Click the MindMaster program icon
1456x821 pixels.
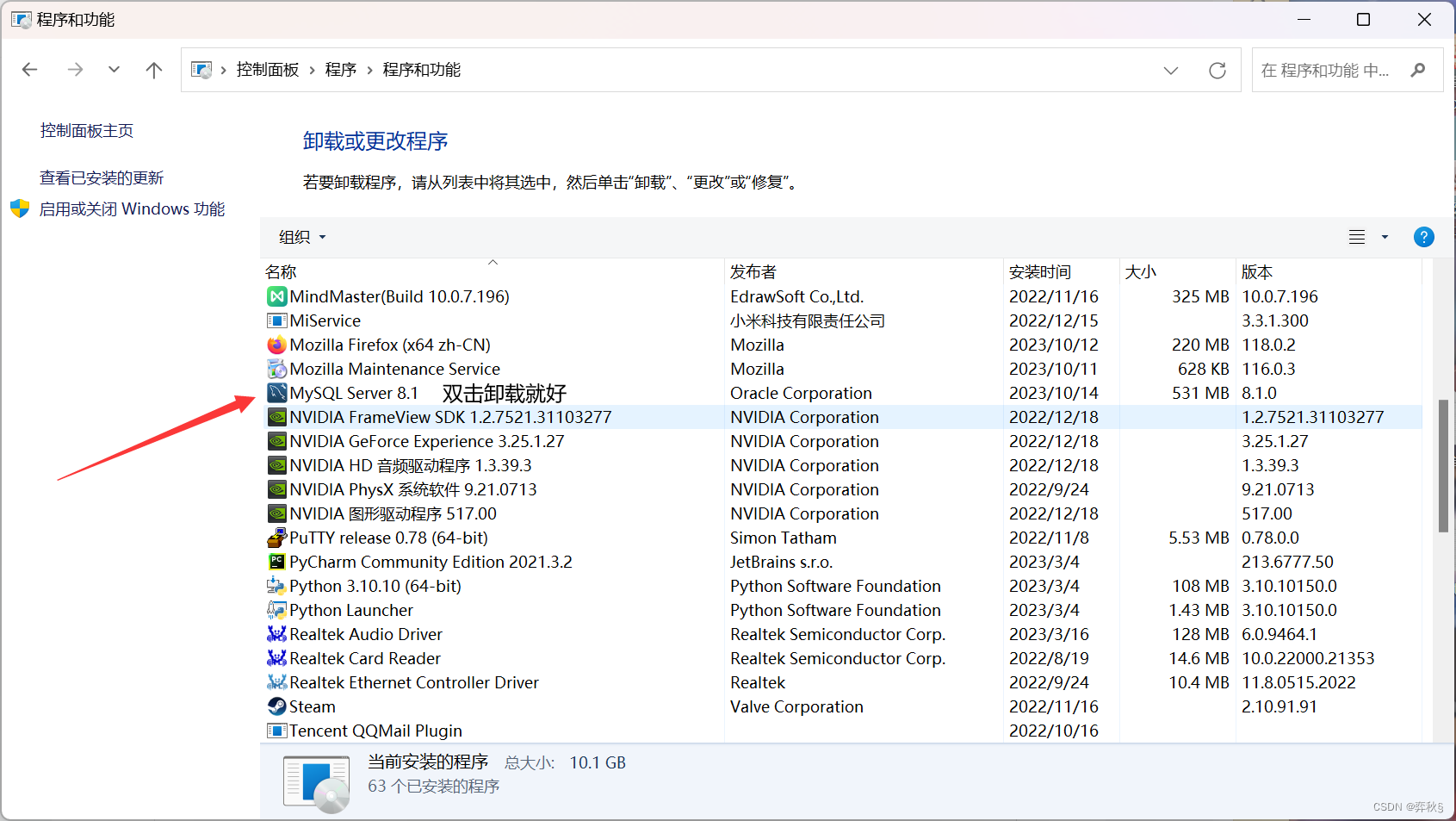pyautogui.click(x=276, y=297)
